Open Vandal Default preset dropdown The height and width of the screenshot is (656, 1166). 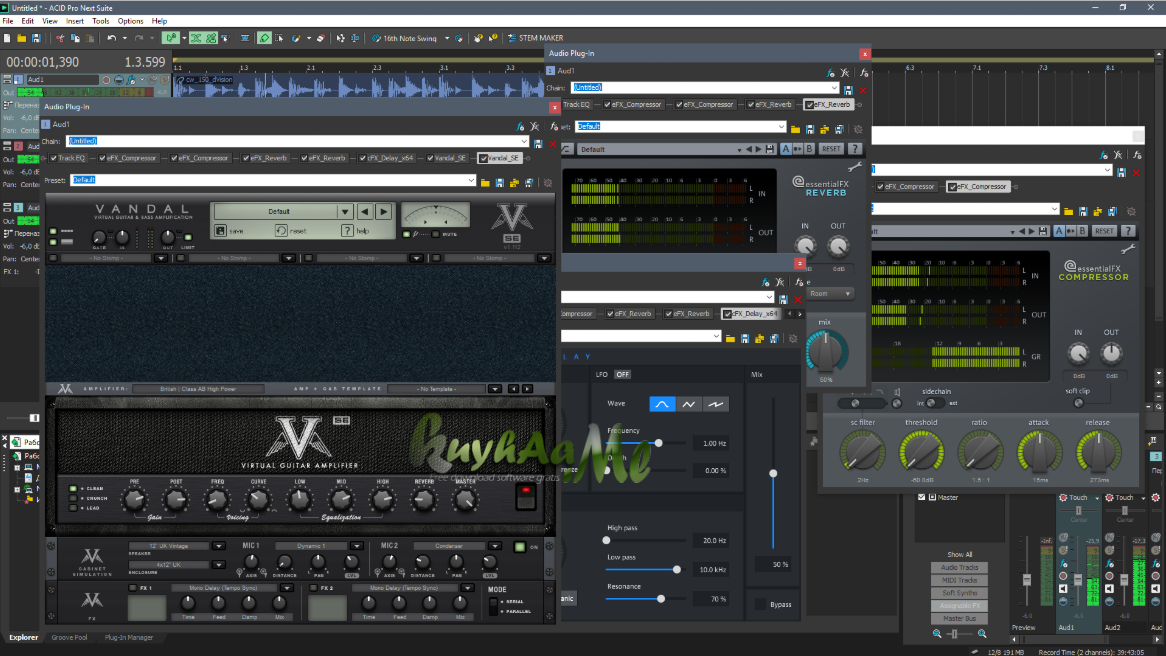point(345,211)
